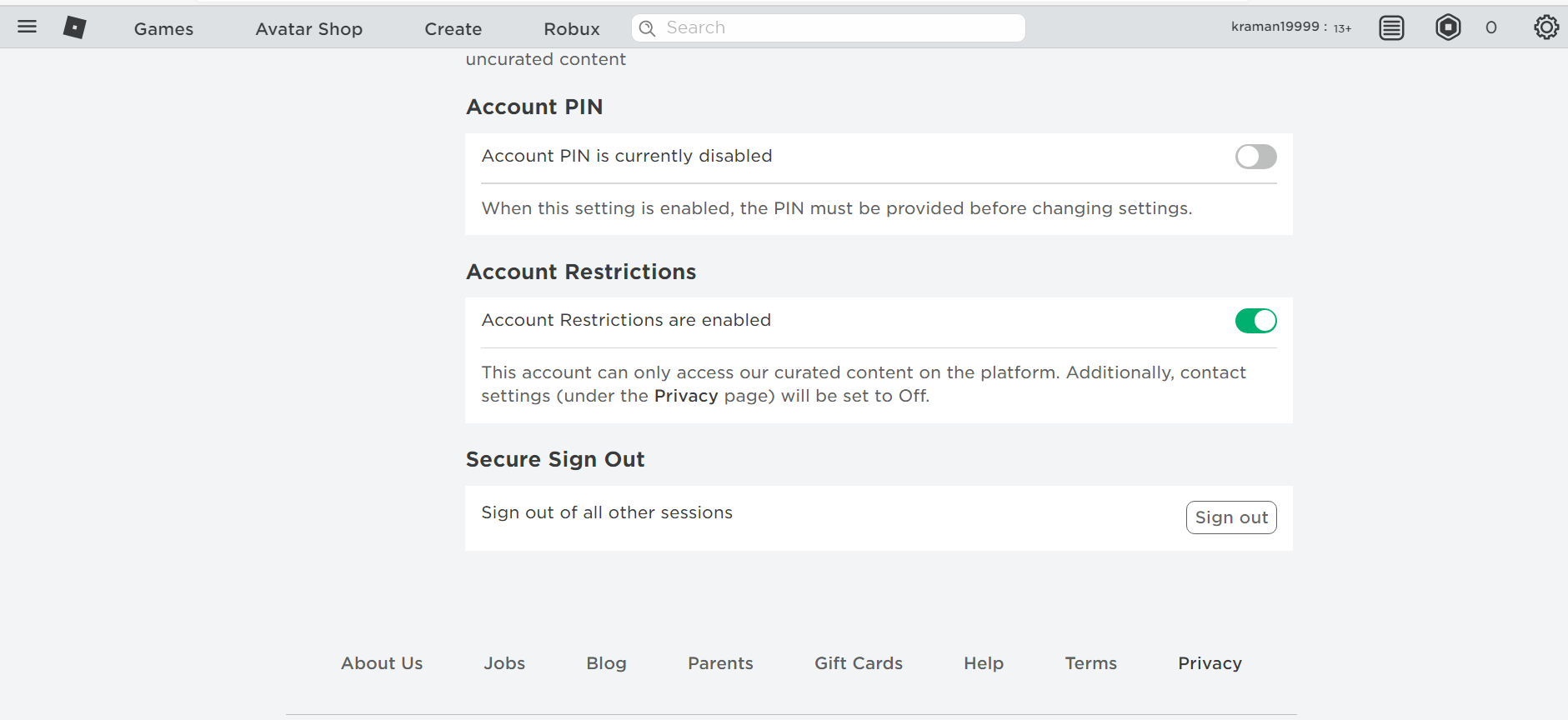
Task: Click in the Search input field
Action: pyautogui.click(x=842, y=28)
